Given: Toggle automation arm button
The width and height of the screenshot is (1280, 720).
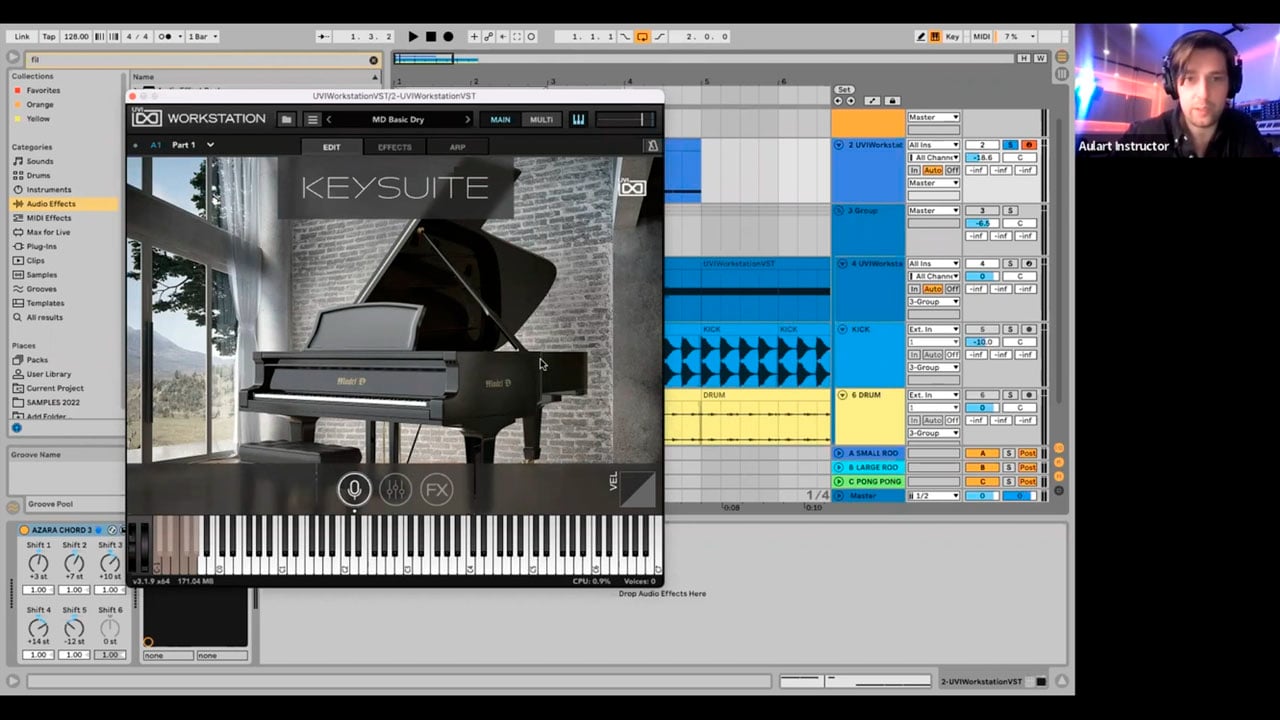Looking at the screenshot, I should (488, 36).
